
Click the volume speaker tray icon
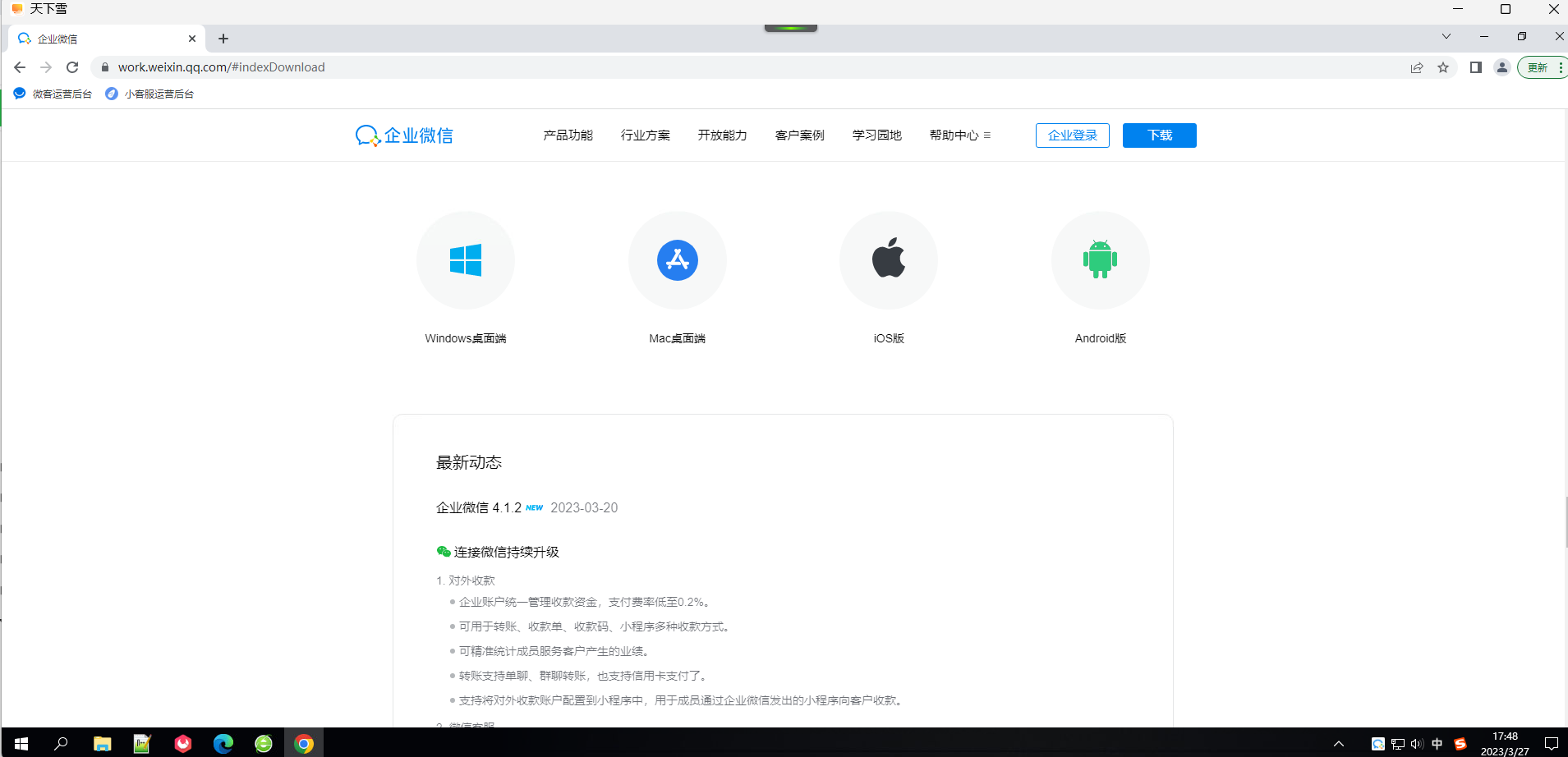(x=1418, y=744)
